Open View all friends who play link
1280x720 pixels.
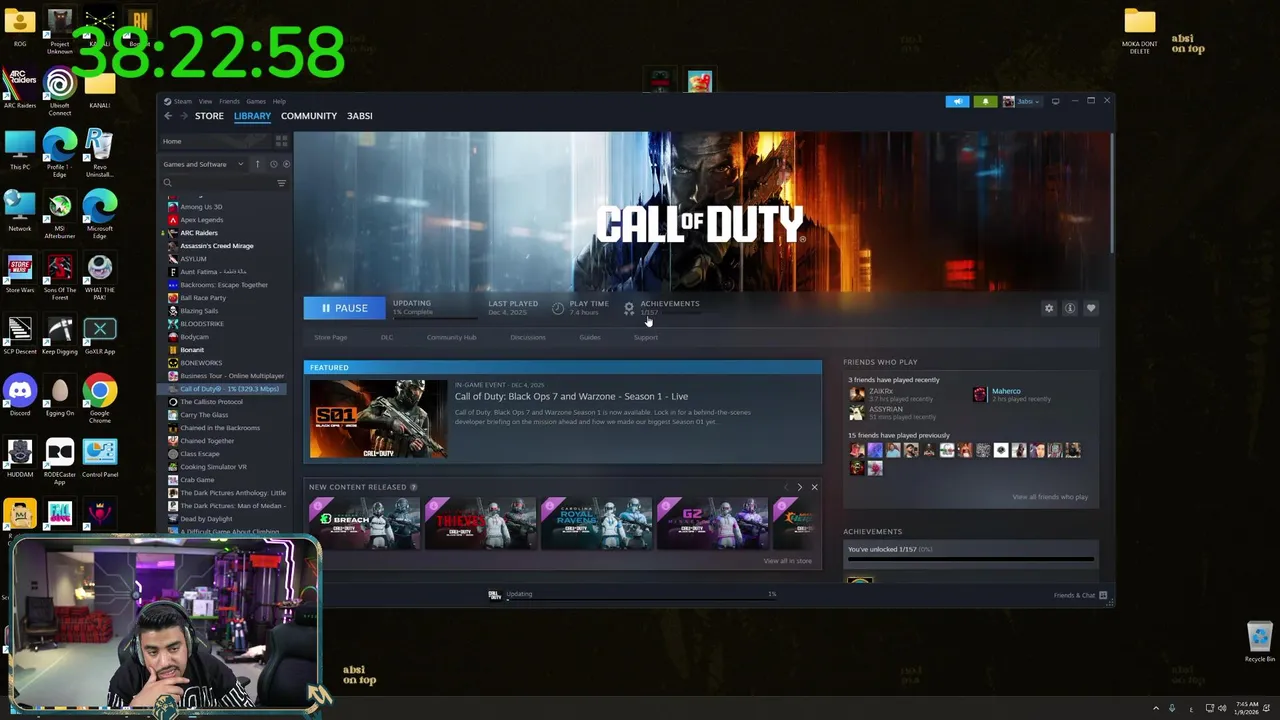point(1050,497)
